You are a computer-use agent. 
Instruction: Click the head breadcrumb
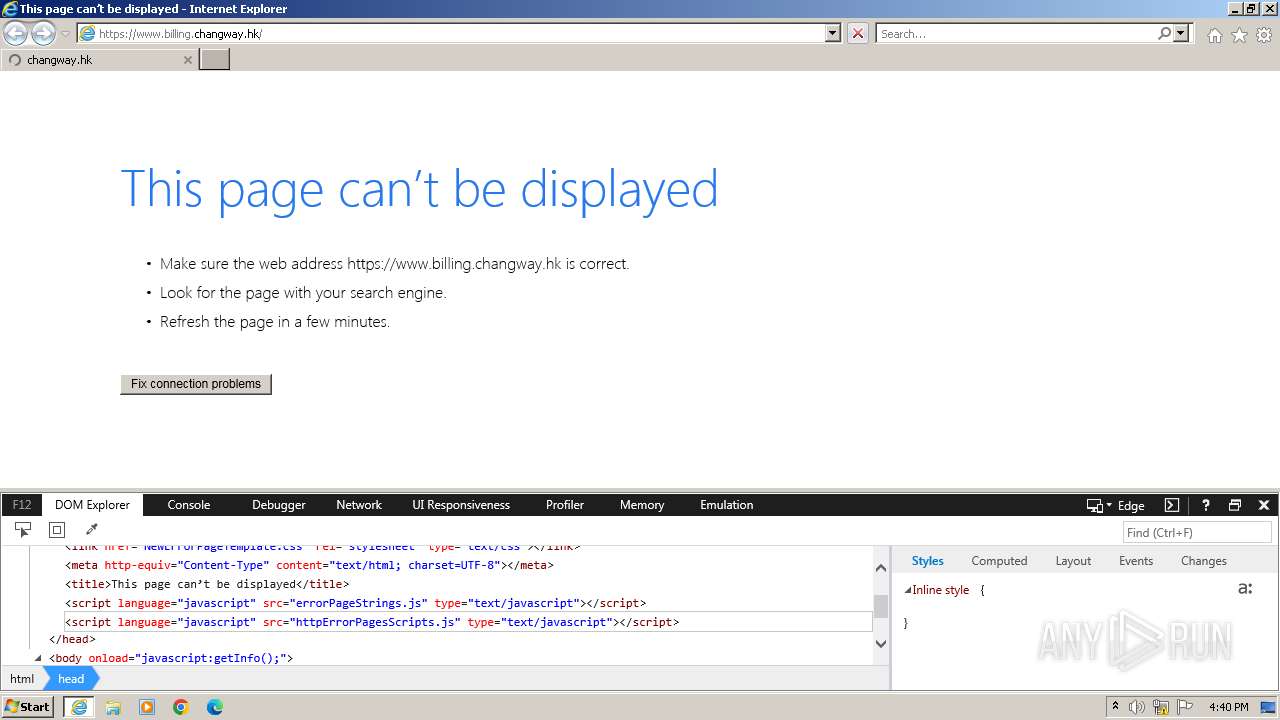tap(71, 679)
